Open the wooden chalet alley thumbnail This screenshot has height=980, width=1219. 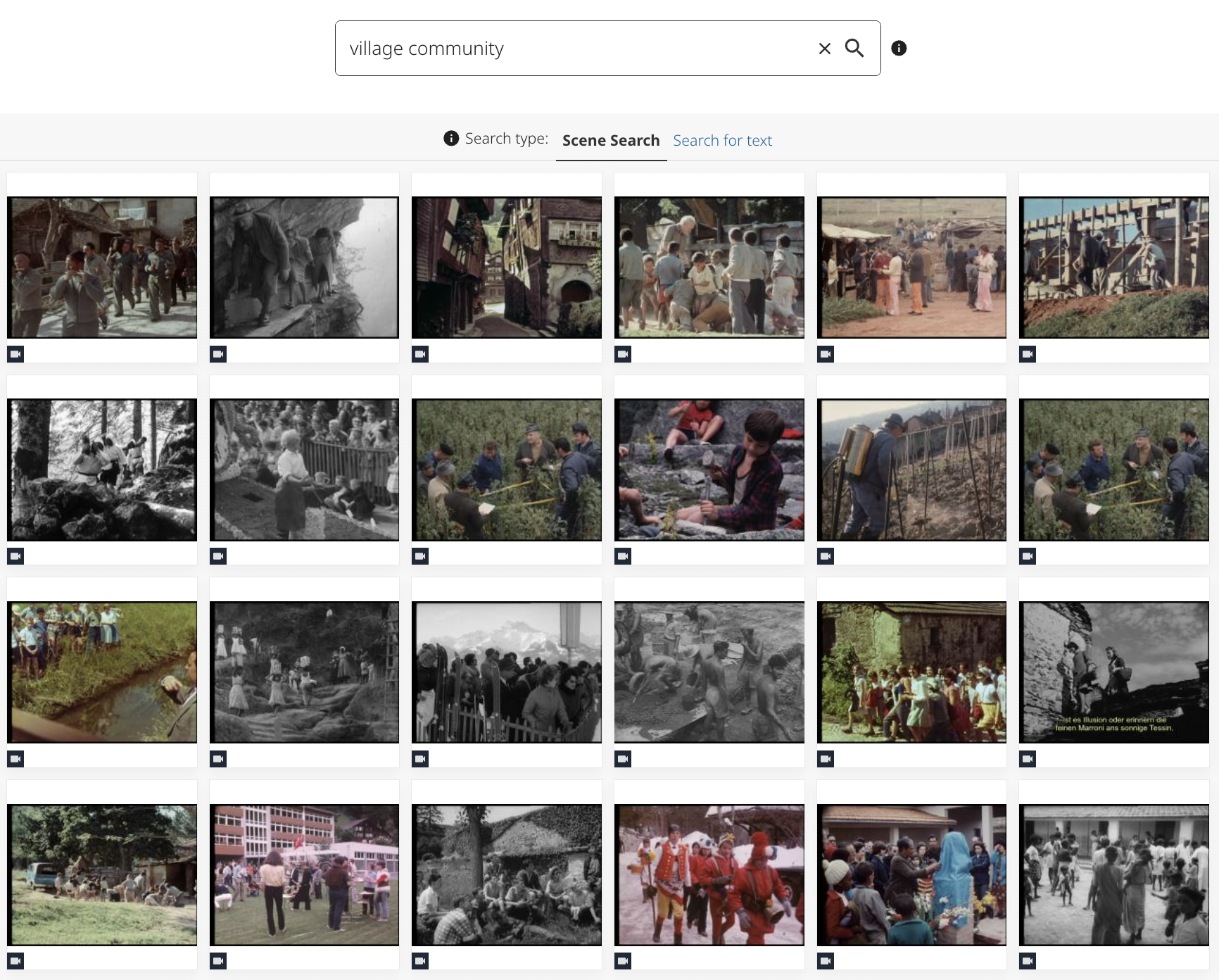[x=507, y=268]
